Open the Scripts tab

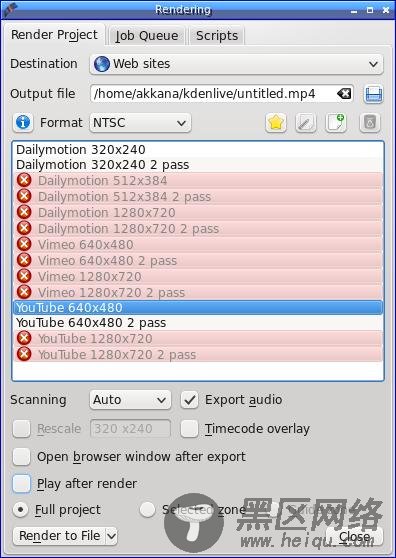pos(217,36)
